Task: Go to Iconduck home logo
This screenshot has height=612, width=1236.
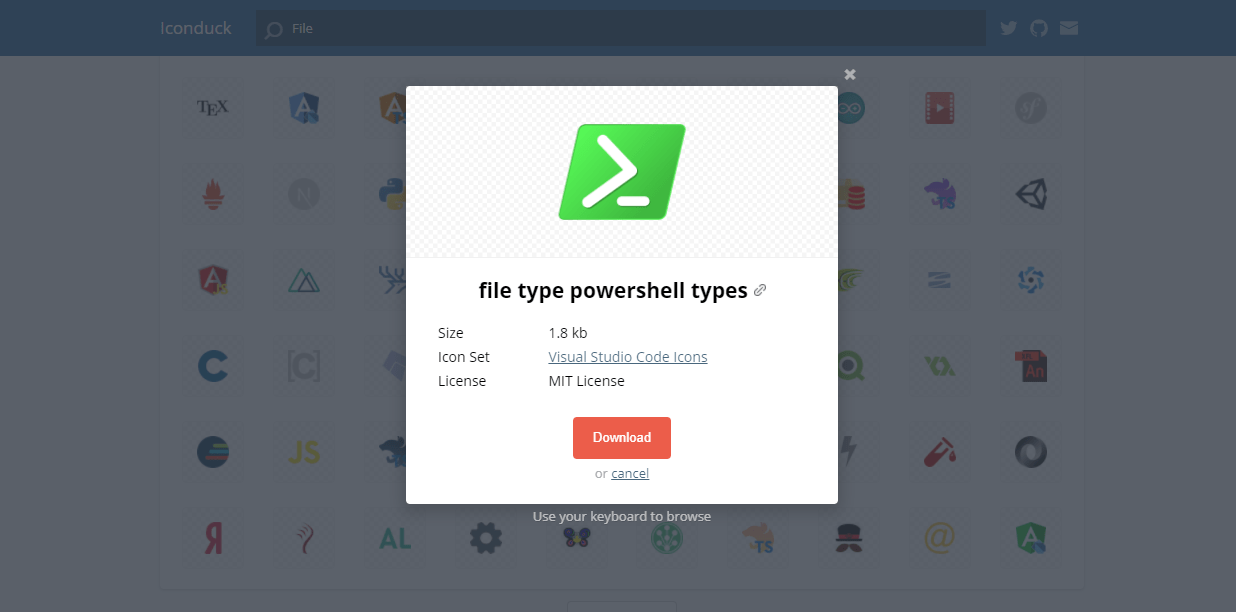Action: [x=195, y=28]
